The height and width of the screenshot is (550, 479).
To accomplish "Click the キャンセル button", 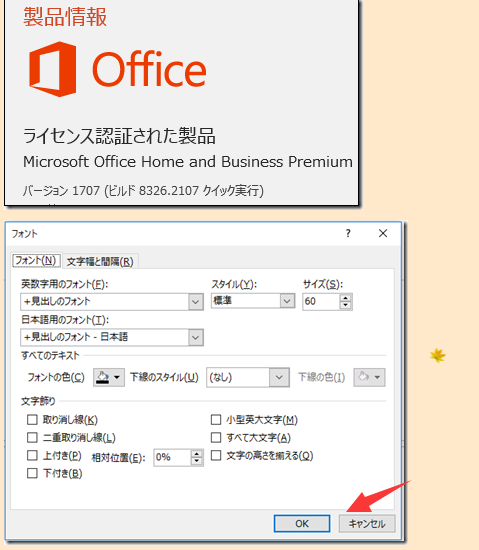I will click(x=367, y=524).
